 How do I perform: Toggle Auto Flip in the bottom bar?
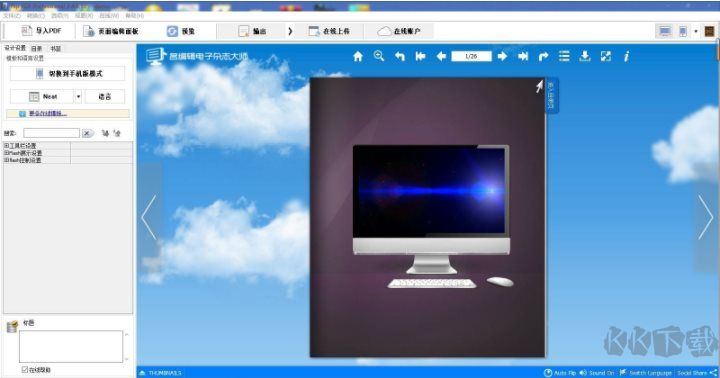pyautogui.click(x=560, y=372)
